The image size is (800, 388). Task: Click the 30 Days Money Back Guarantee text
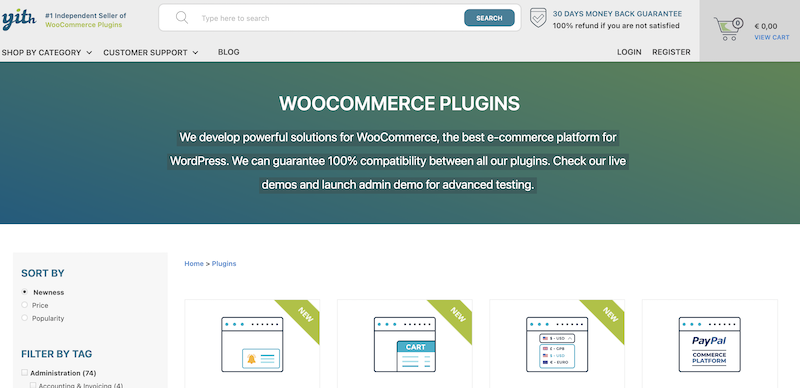tap(617, 14)
